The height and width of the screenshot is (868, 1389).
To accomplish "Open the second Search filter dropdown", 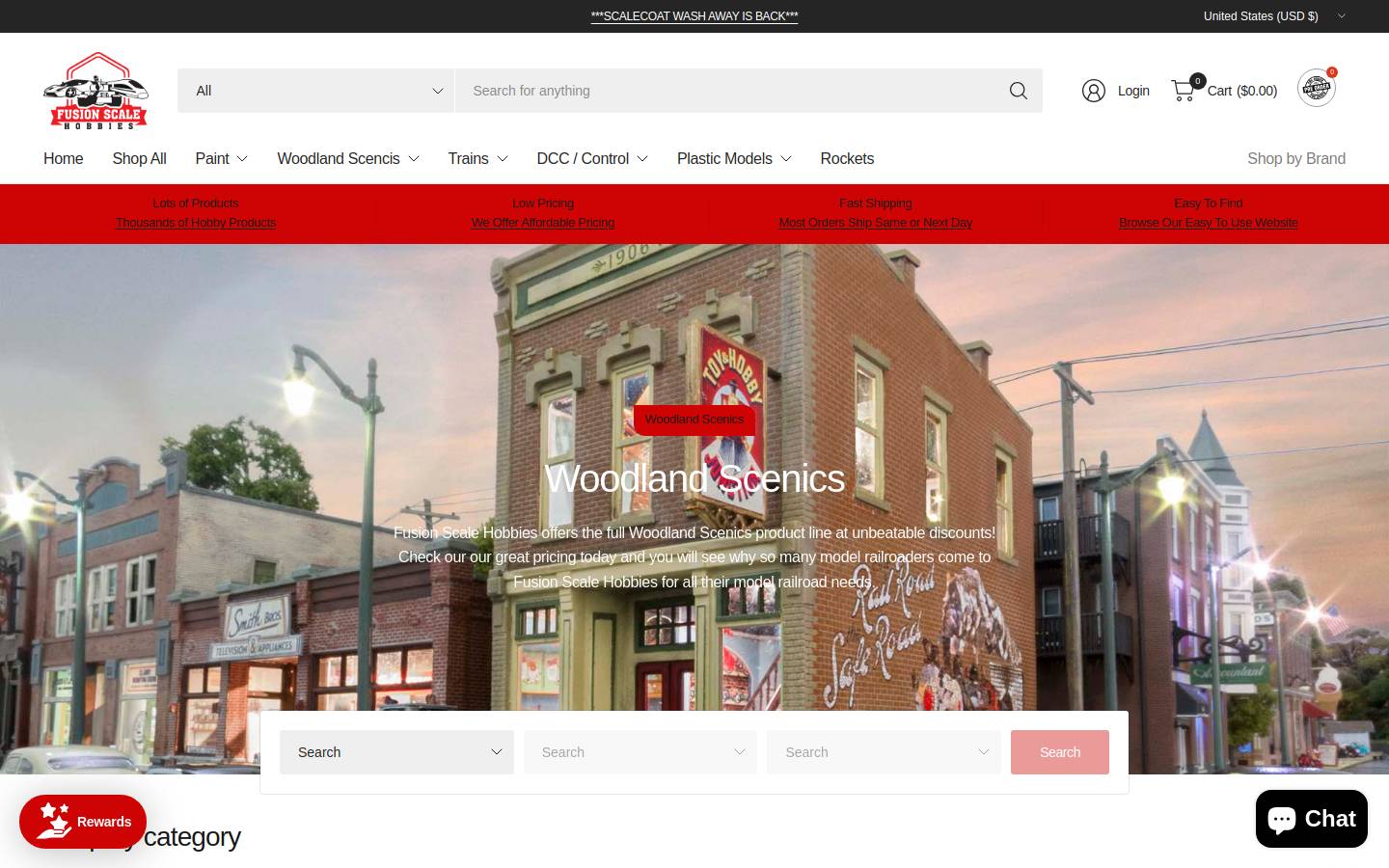I will 640,752.
